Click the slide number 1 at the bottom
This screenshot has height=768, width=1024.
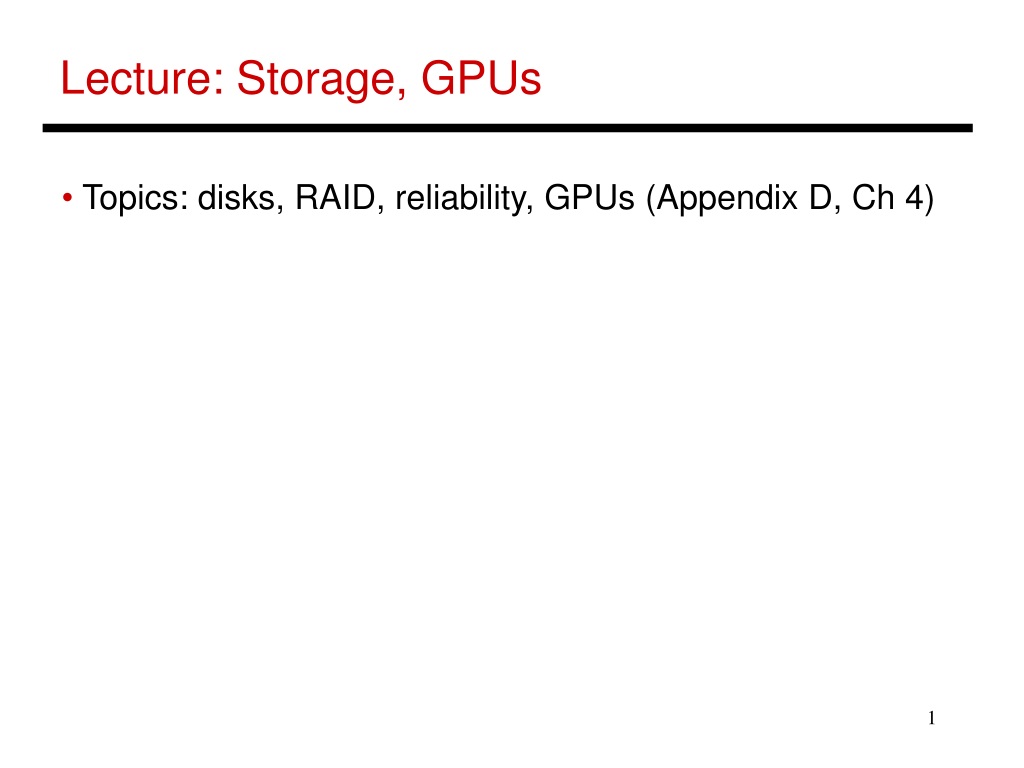(x=931, y=718)
